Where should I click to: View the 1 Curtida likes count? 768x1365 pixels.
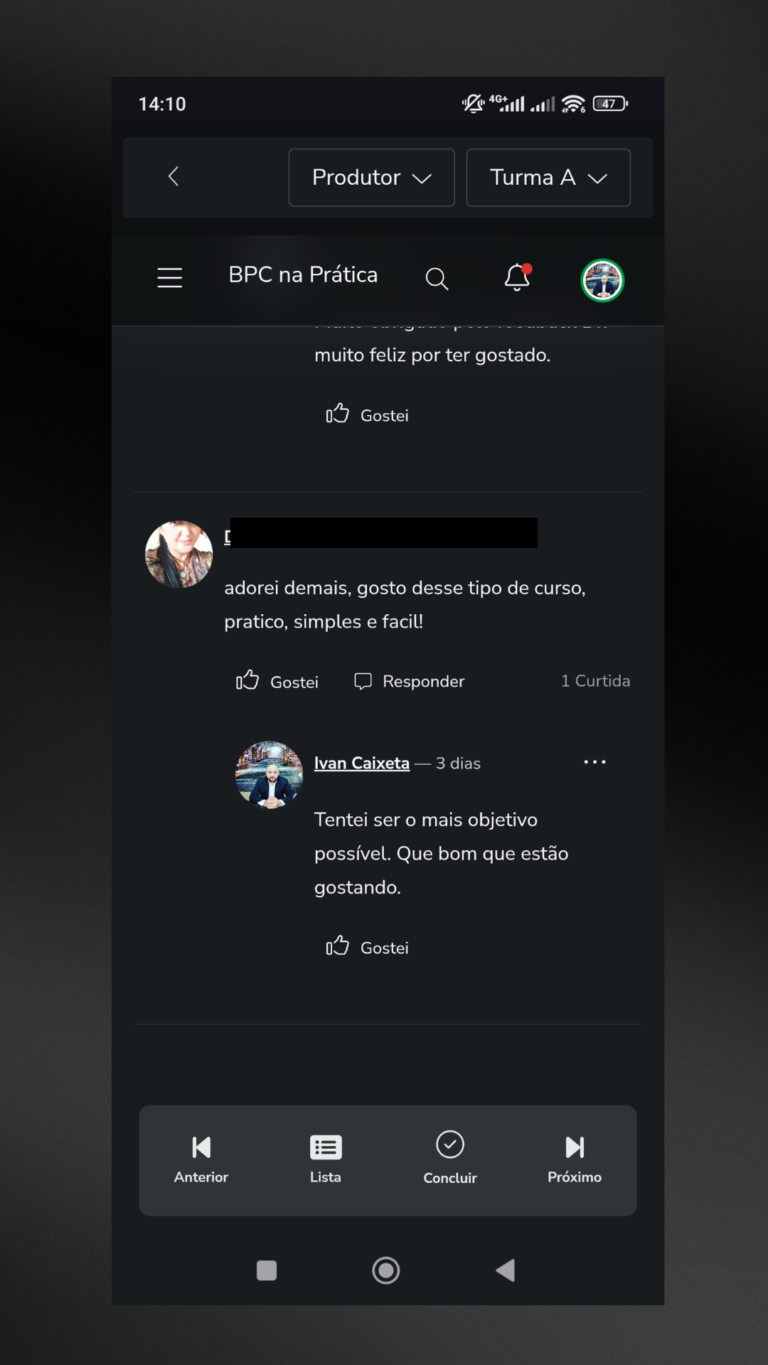point(595,681)
